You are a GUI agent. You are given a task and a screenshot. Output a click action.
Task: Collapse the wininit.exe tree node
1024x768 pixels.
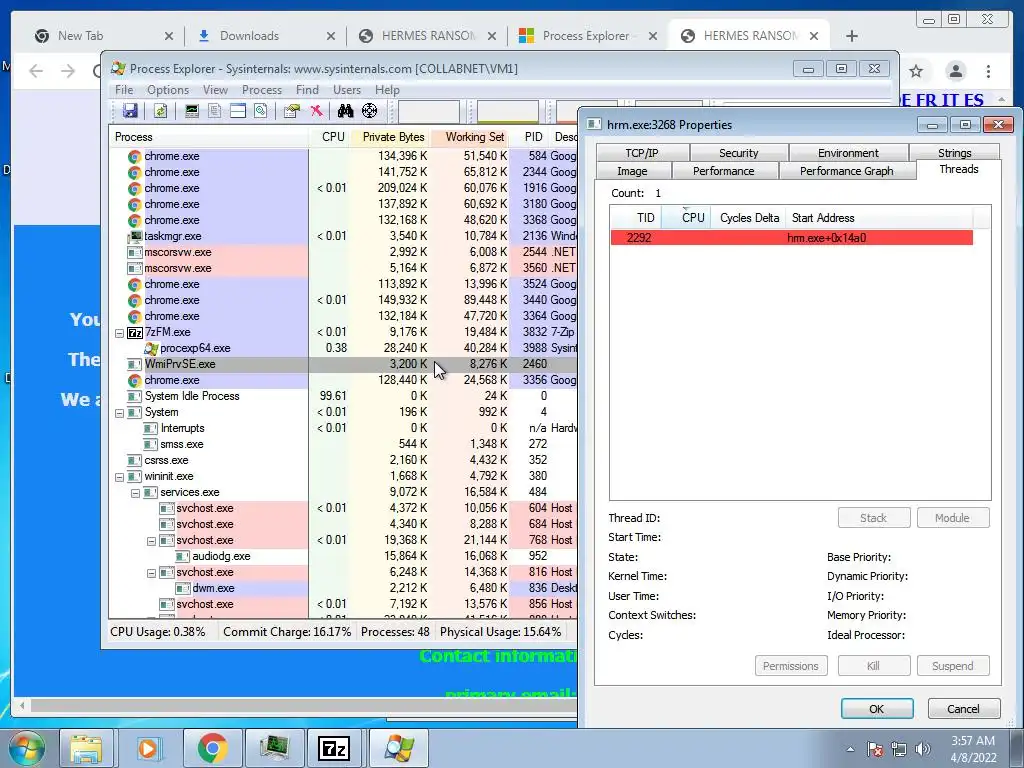click(x=120, y=477)
